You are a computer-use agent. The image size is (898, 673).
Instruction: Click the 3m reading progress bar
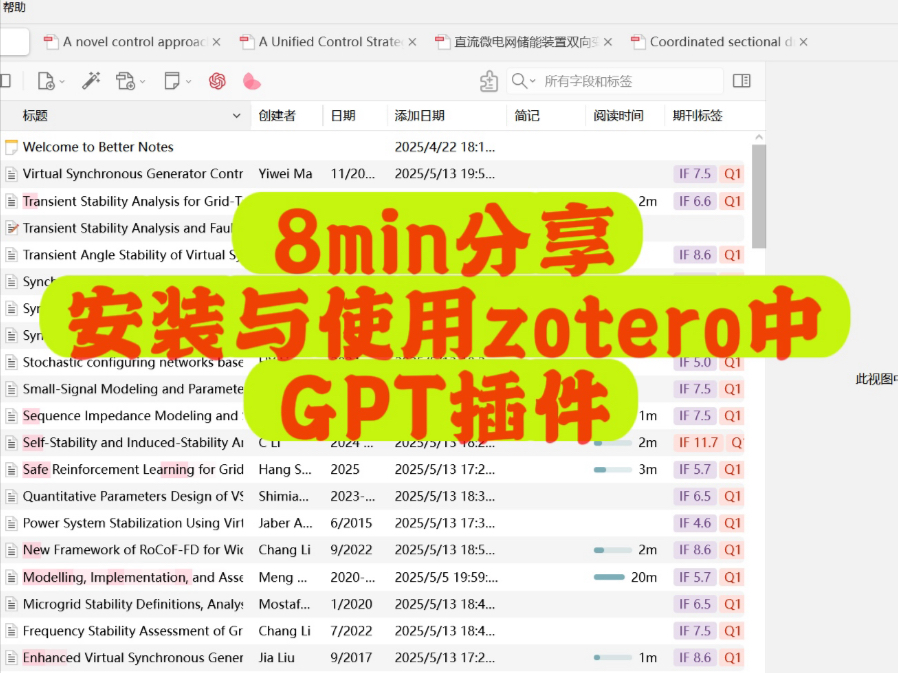click(612, 470)
